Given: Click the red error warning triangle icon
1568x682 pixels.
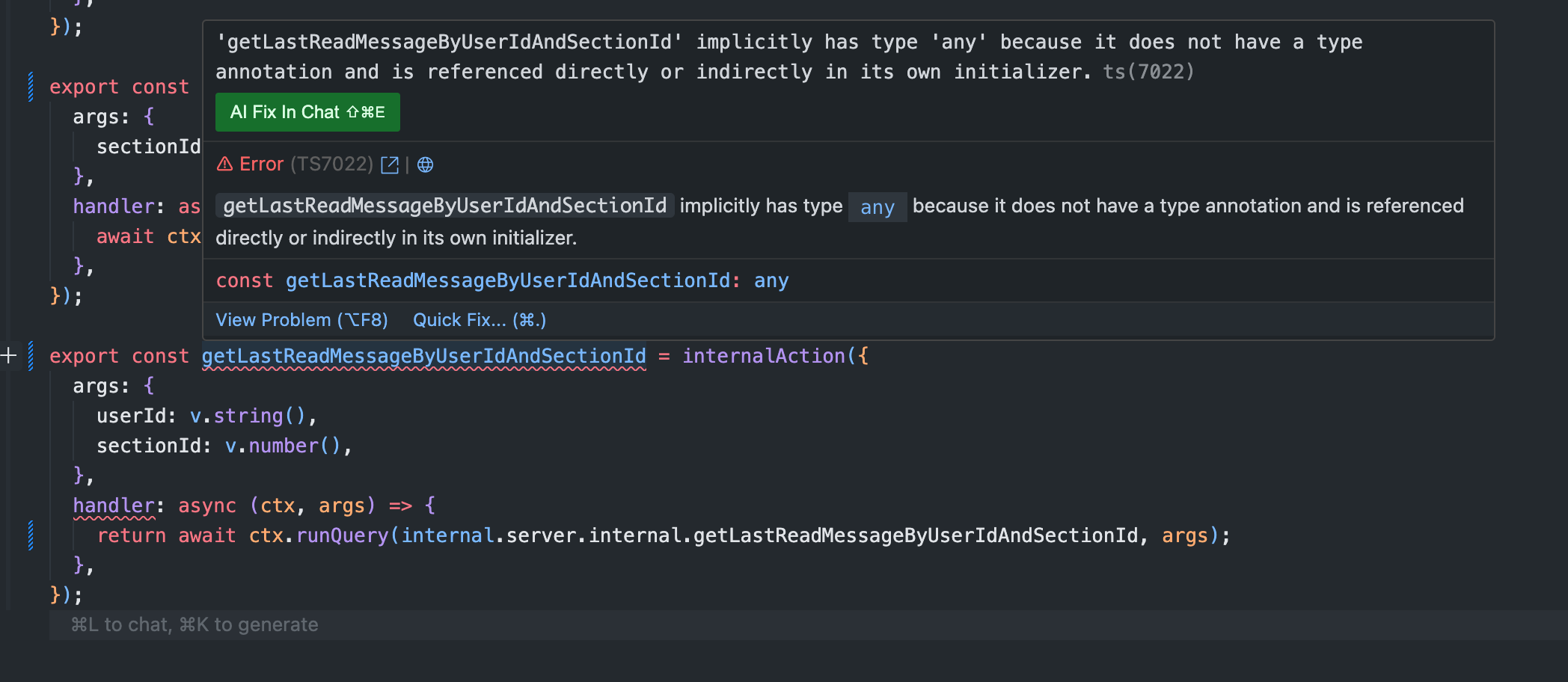Looking at the screenshot, I should (x=224, y=164).
